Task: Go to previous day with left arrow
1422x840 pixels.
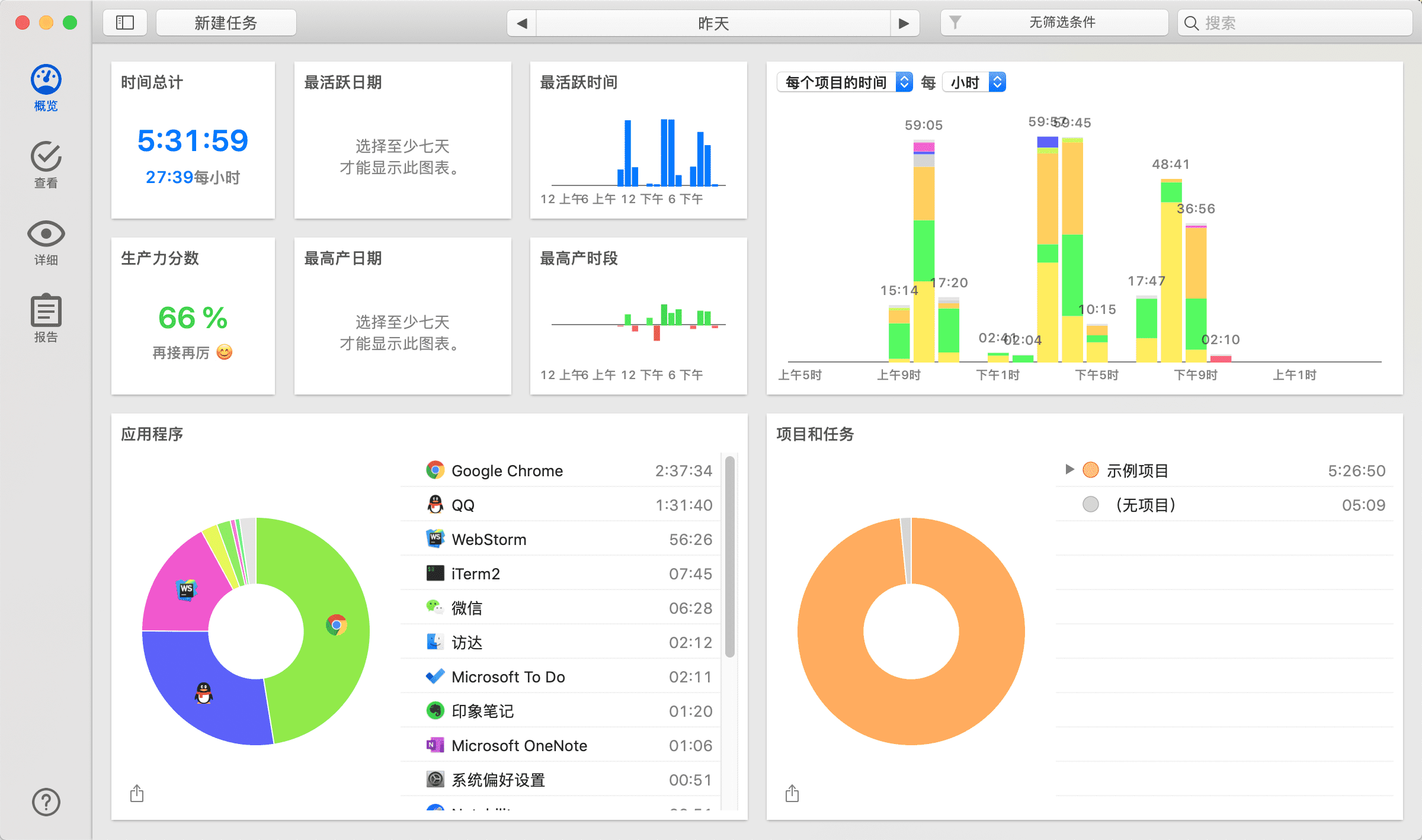Action: (522, 23)
